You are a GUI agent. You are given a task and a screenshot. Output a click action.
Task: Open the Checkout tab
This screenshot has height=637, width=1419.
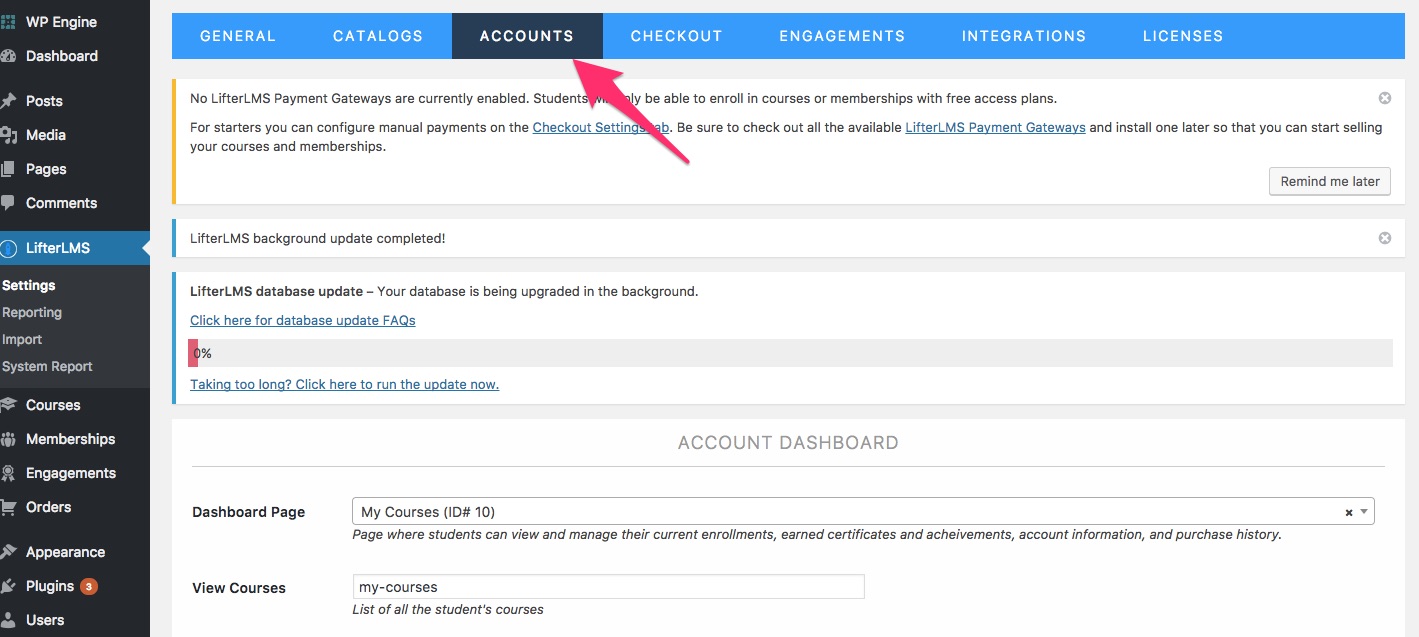pos(676,36)
